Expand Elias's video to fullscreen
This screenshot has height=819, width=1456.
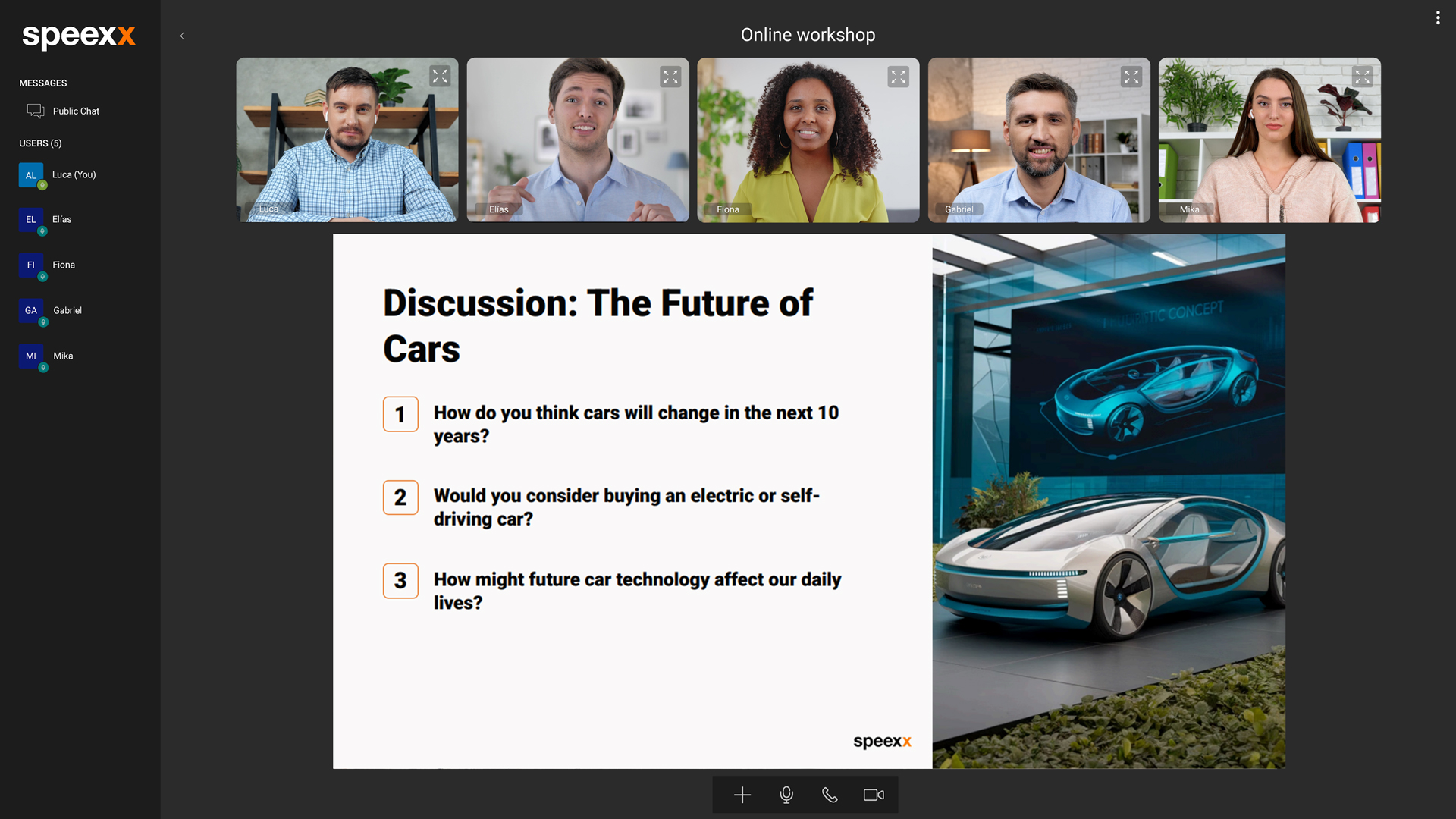670,77
